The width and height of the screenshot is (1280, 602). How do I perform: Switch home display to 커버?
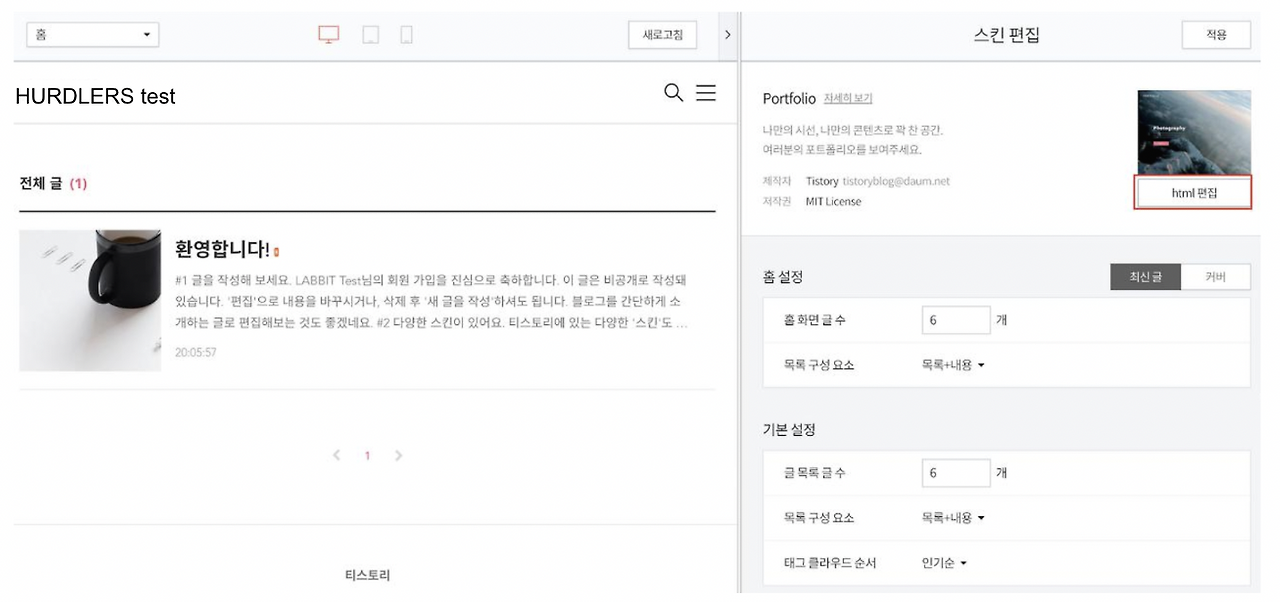pos(1215,277)
